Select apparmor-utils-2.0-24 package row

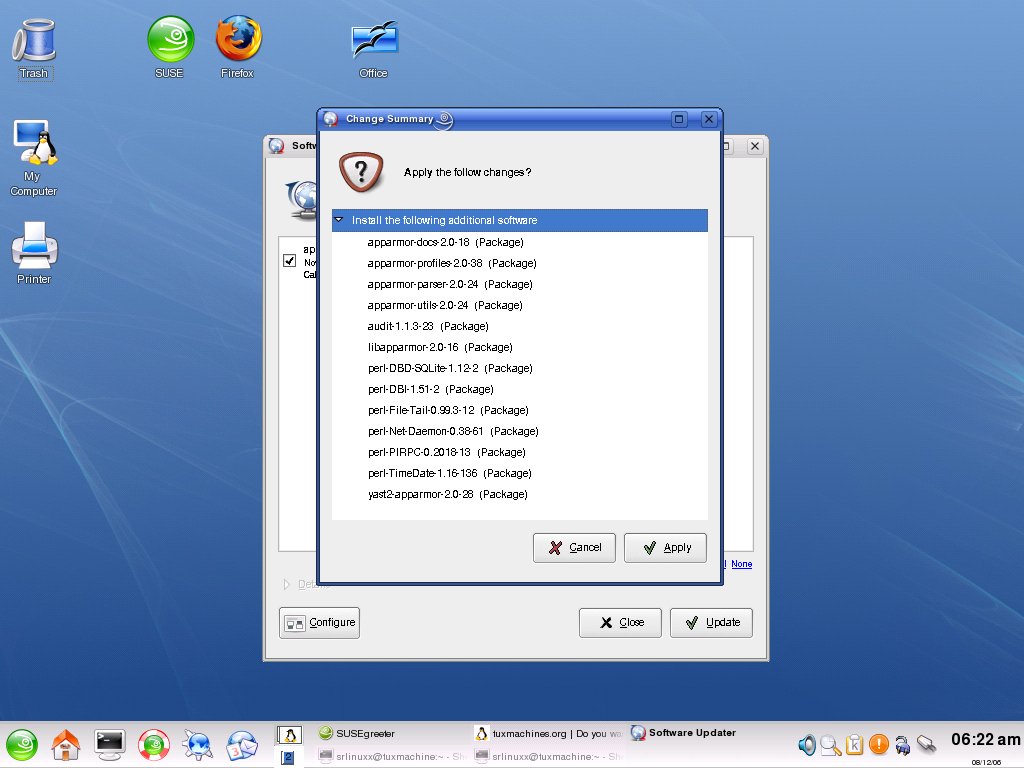(519, 305)
